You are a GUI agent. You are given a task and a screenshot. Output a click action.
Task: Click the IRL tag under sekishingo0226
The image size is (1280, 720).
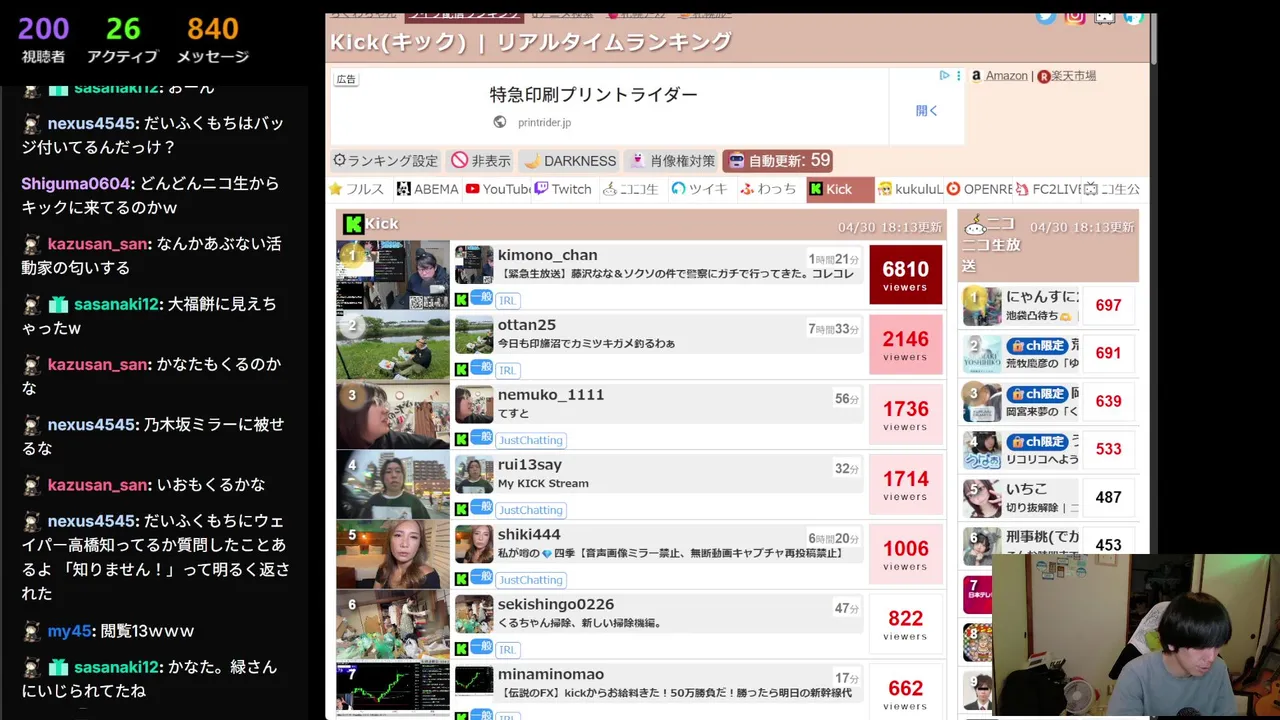click(x=508, y=650)
